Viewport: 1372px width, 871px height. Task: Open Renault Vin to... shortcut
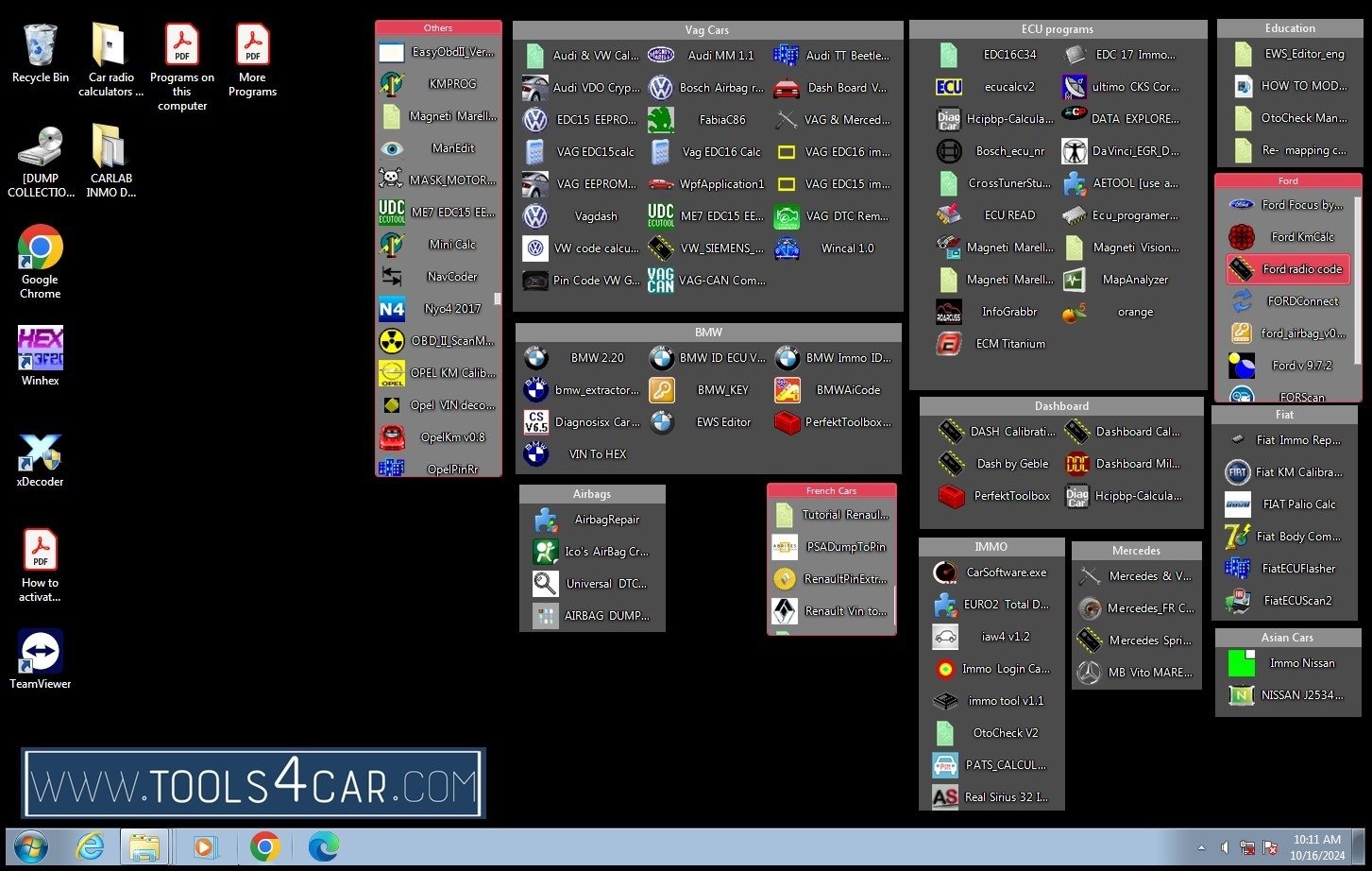831,611
